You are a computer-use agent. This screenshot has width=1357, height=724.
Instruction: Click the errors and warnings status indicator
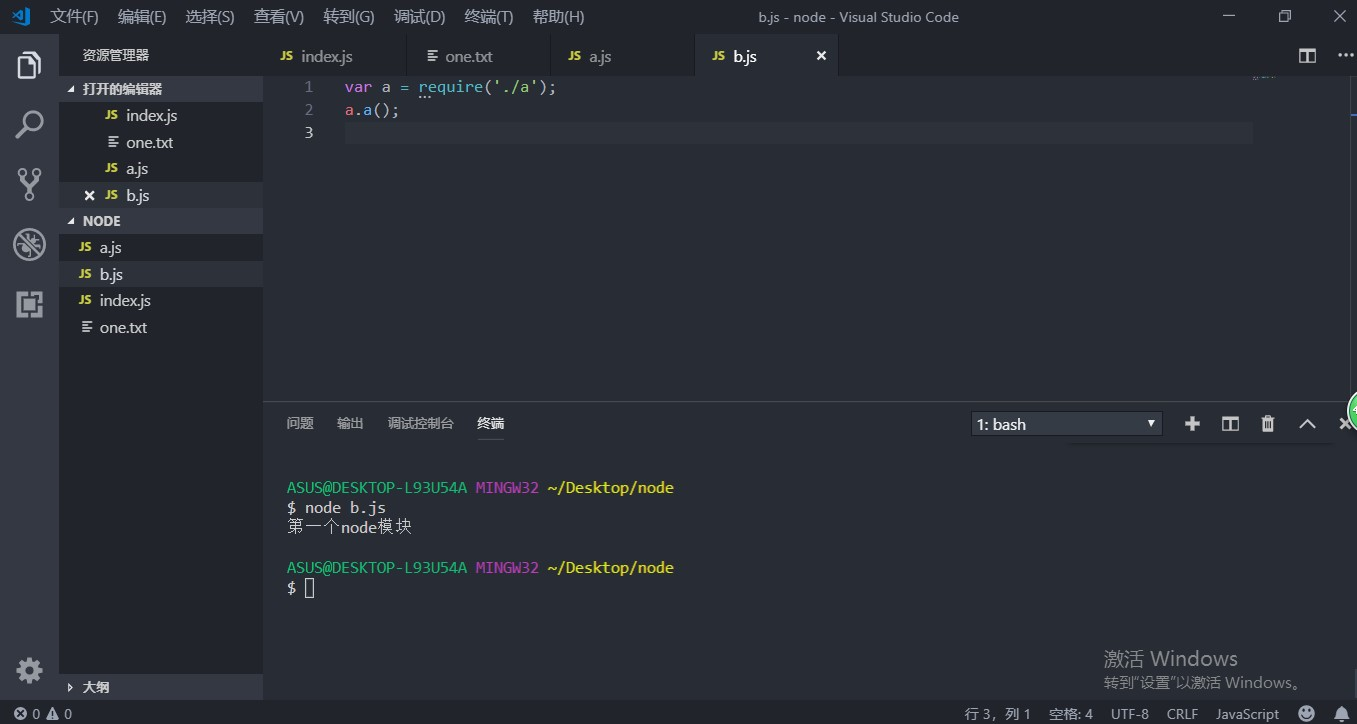tap(43, 714)
